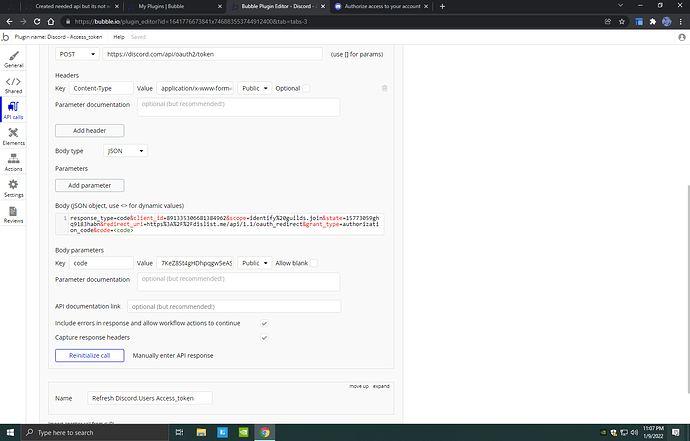Open the Body type JSON dropdown
The height and width of the screenshot is (441, 690).
point(125,151)
